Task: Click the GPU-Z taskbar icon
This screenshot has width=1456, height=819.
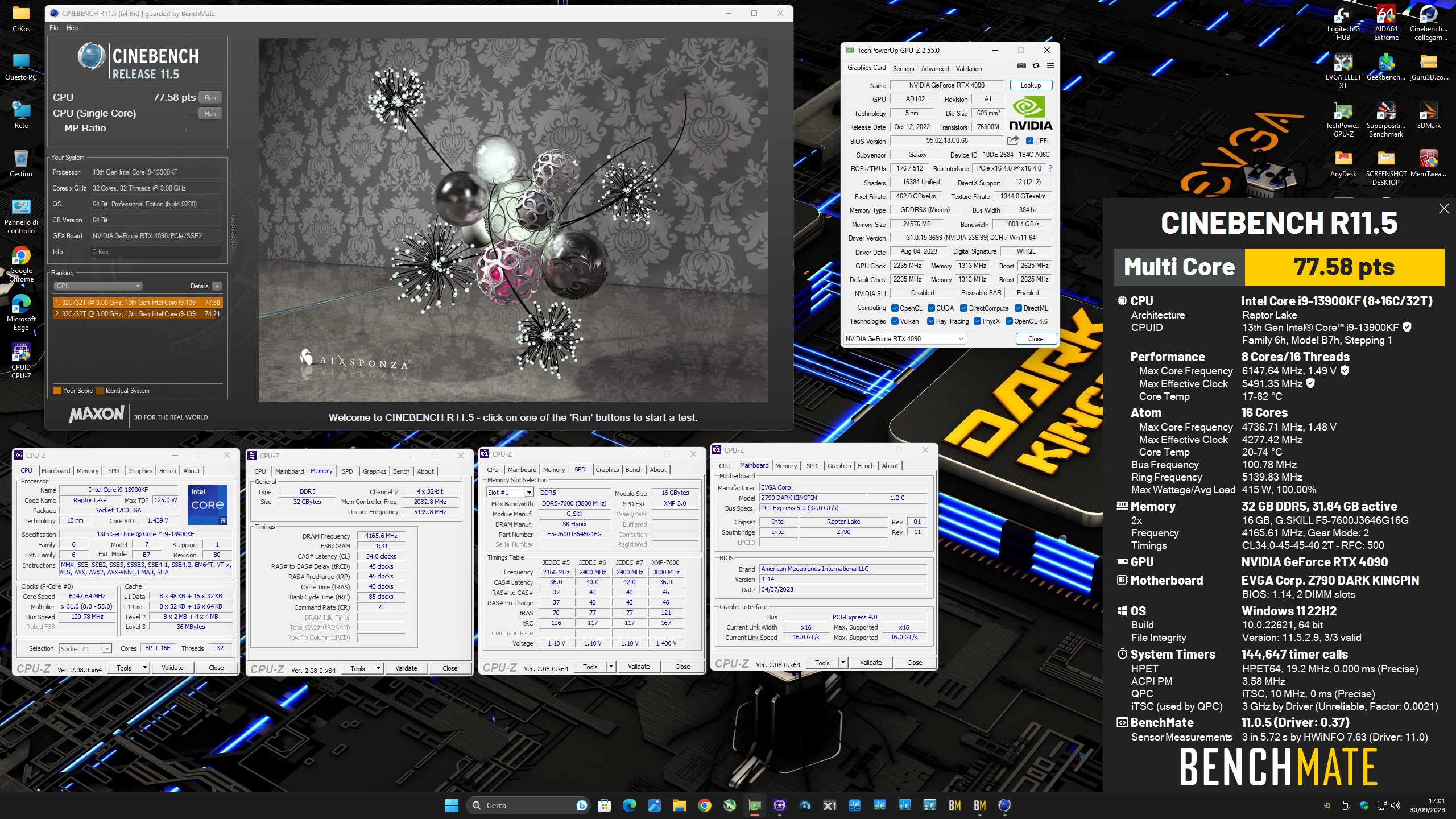Action: click(x=755, y=805)
